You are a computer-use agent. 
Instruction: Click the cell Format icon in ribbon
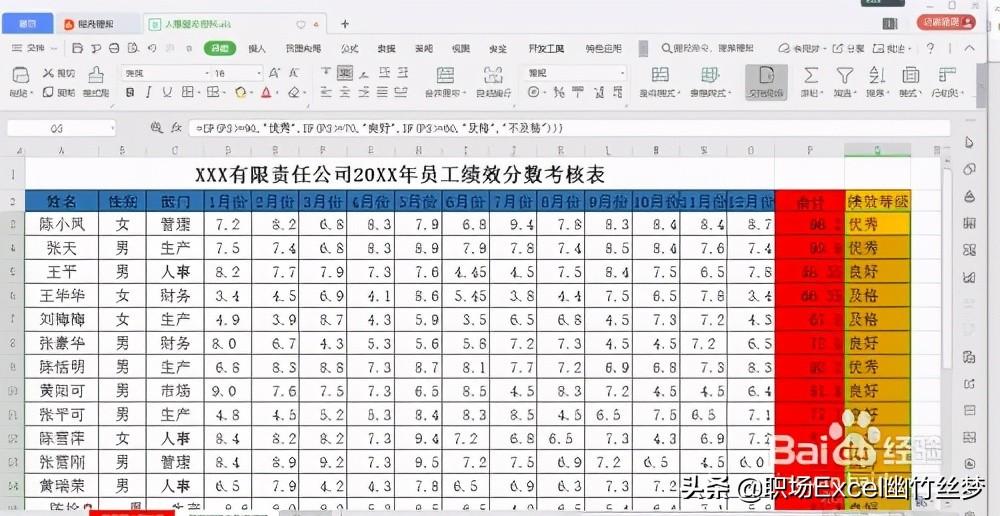pos(911,75)
